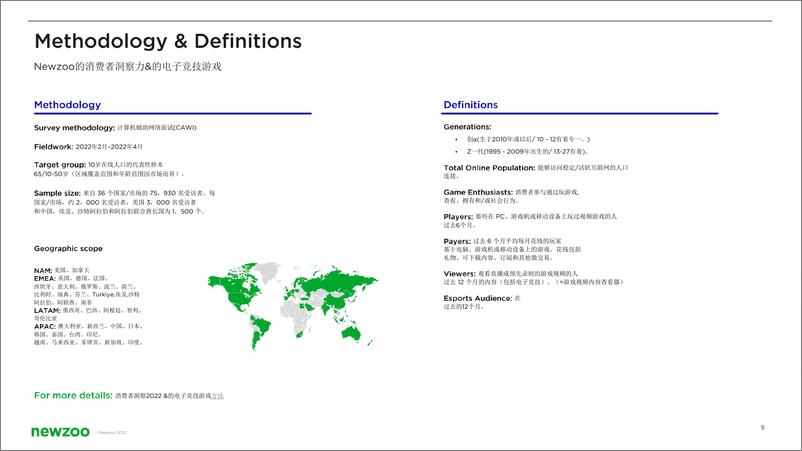Click the green world map graphic
Viewport: 802px width, 451px height.
pos(293,306)
